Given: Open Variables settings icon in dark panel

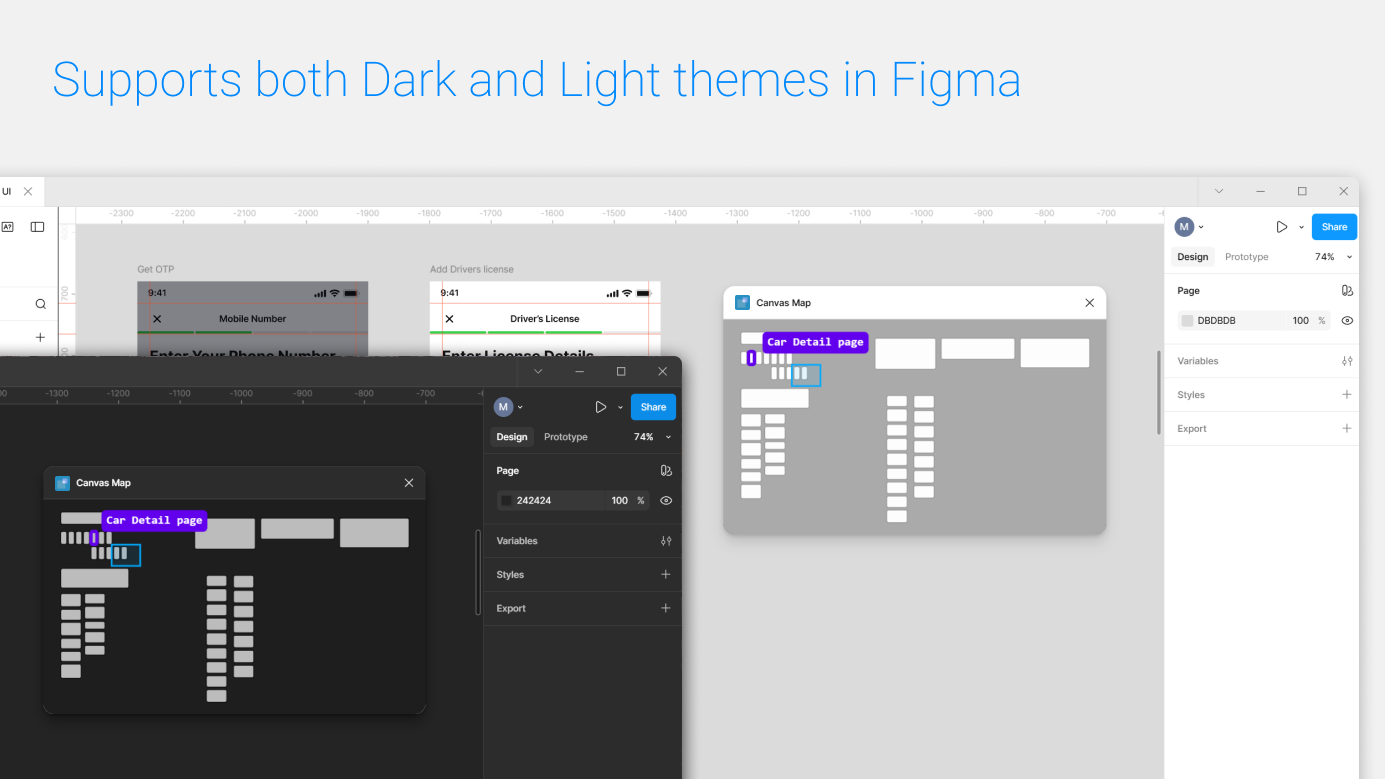Looking at the screenshot, I should [666, 541].
